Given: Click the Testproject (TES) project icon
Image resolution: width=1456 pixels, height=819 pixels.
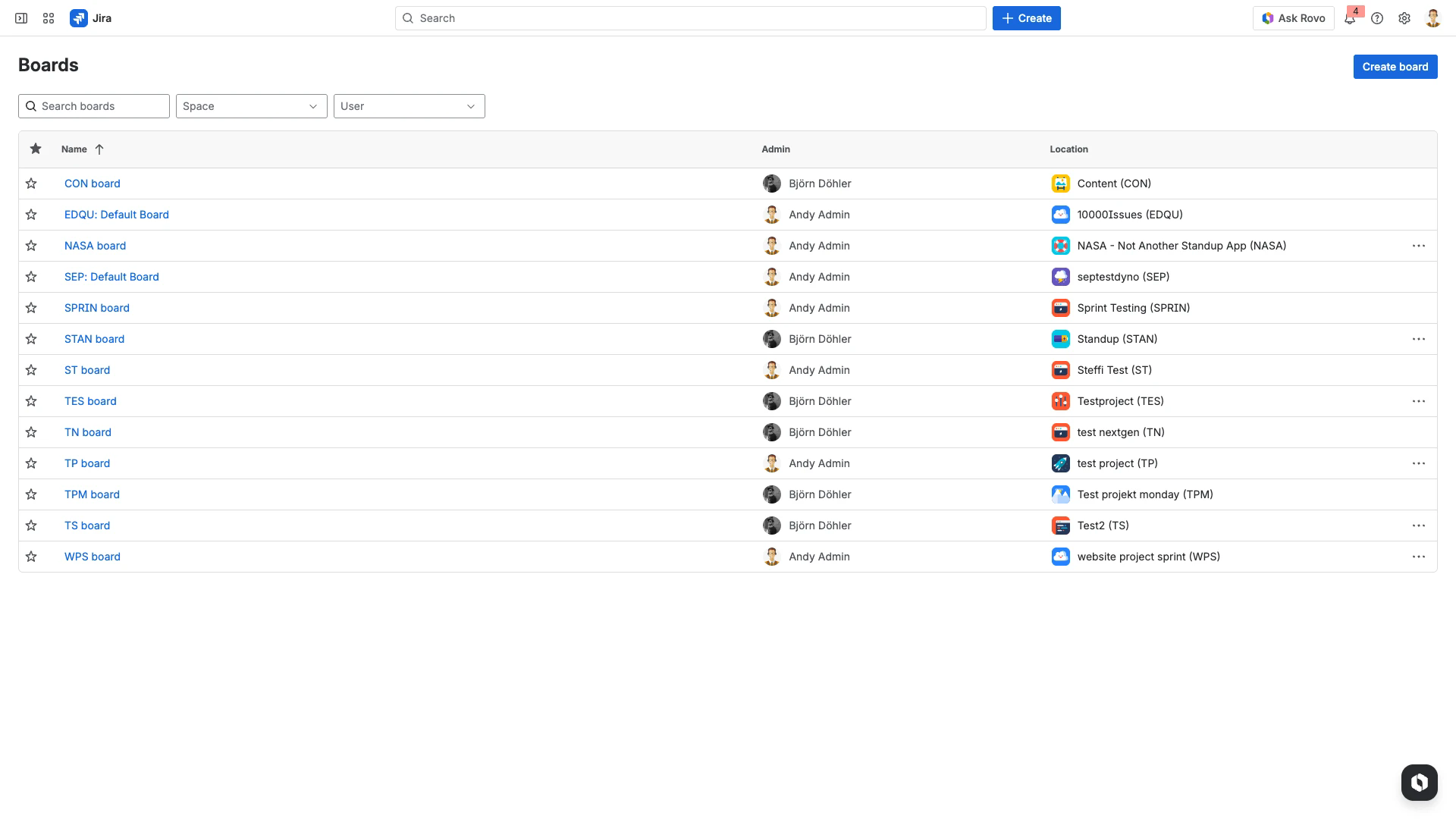Looking at the screenshot, I should 1060,400.
